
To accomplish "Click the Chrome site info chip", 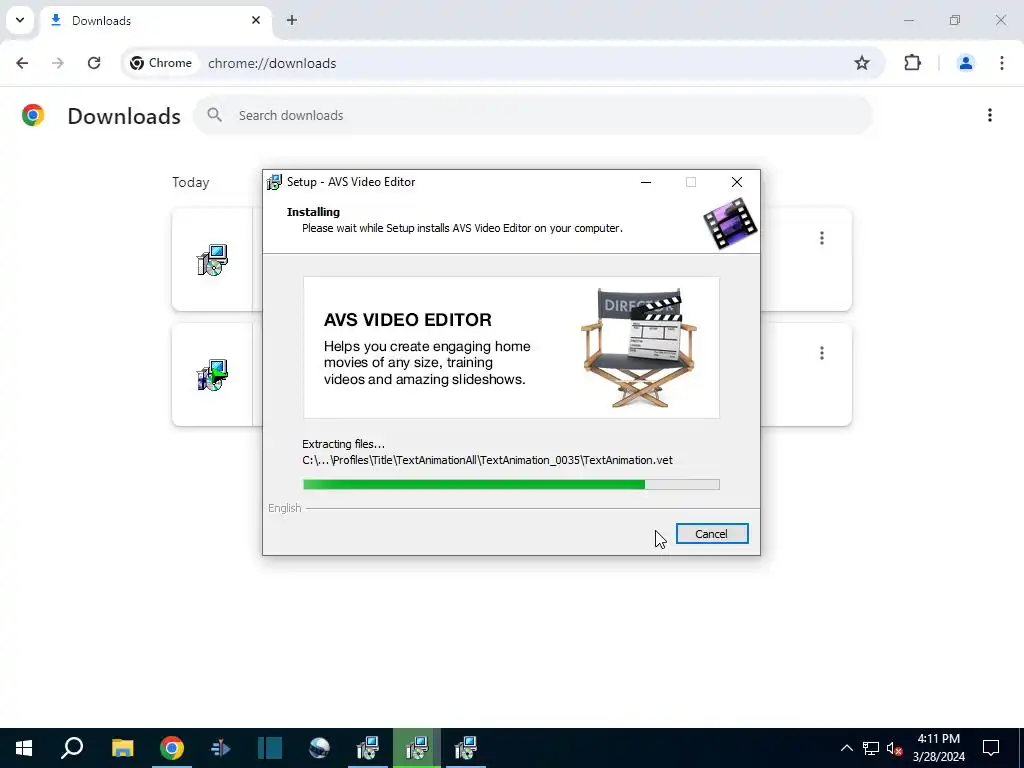I will point(161,63).
